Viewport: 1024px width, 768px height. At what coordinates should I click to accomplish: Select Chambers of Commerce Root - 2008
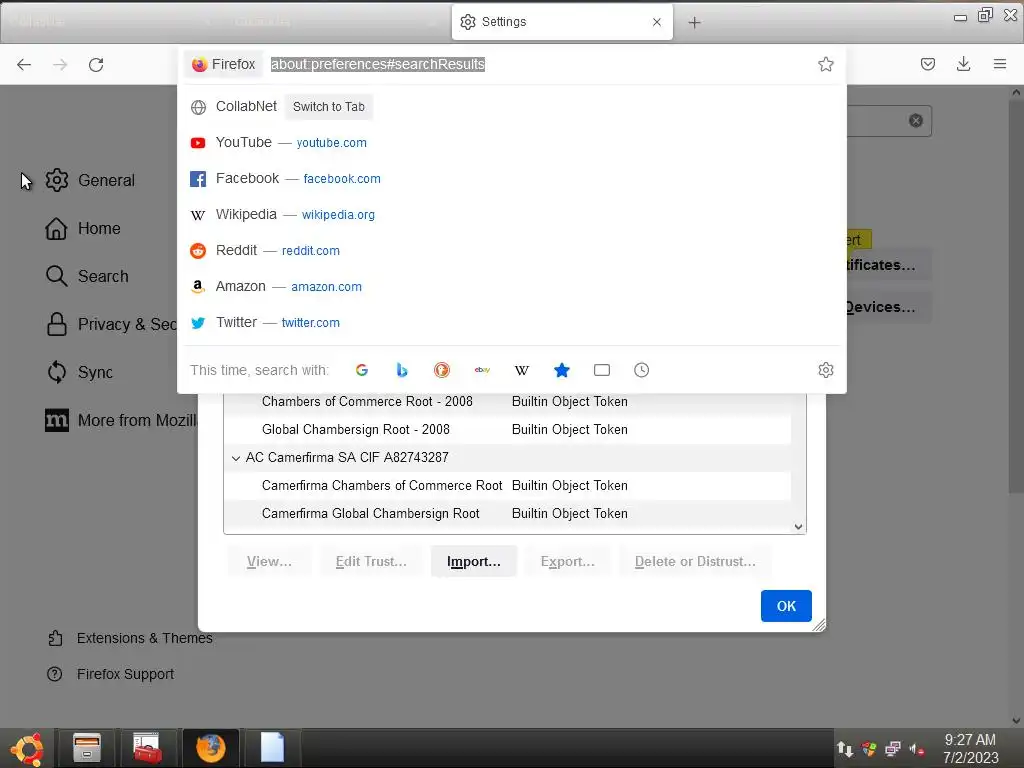click(x=507, y=402)
